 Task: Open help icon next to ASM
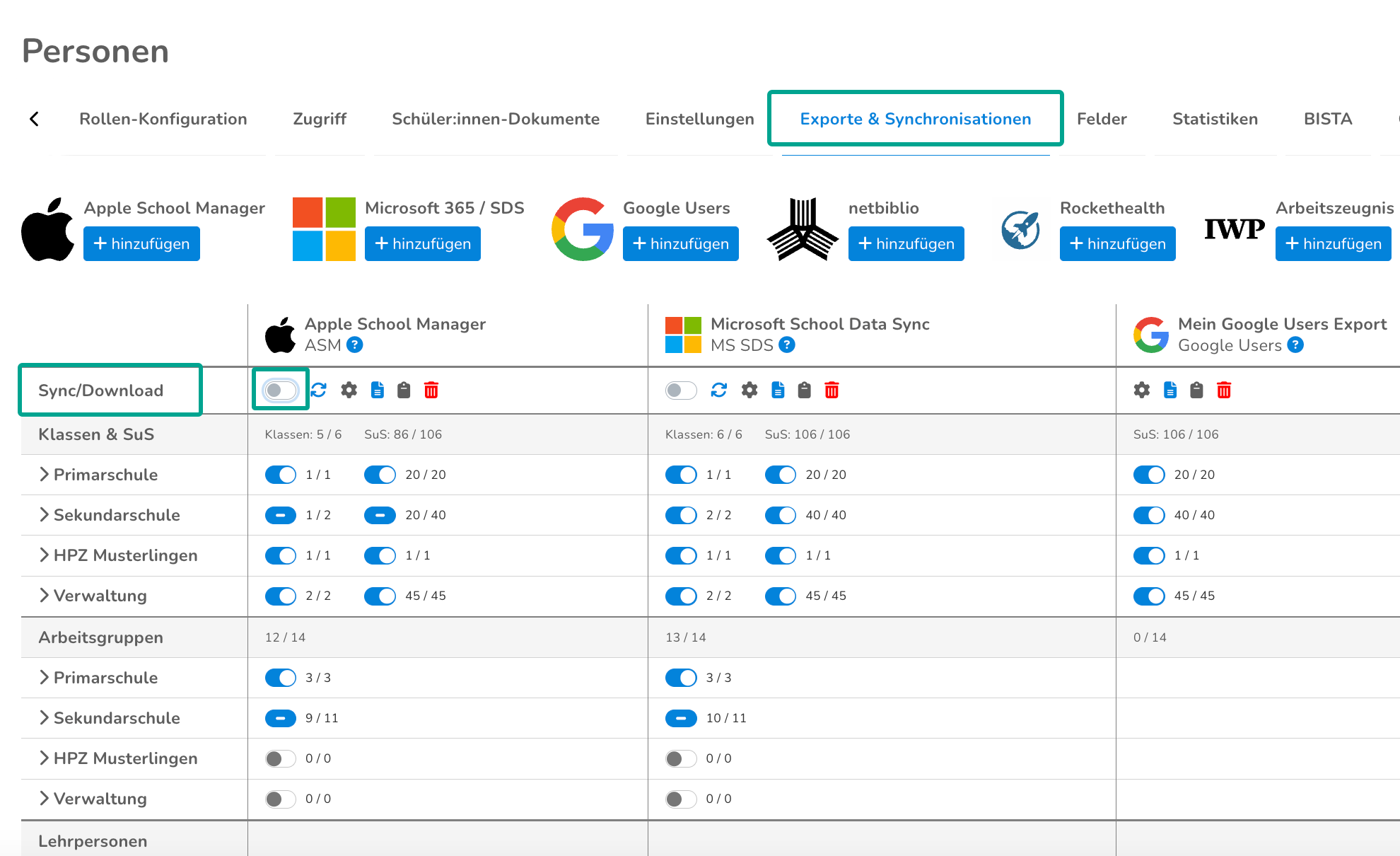(x=355, y=345)
